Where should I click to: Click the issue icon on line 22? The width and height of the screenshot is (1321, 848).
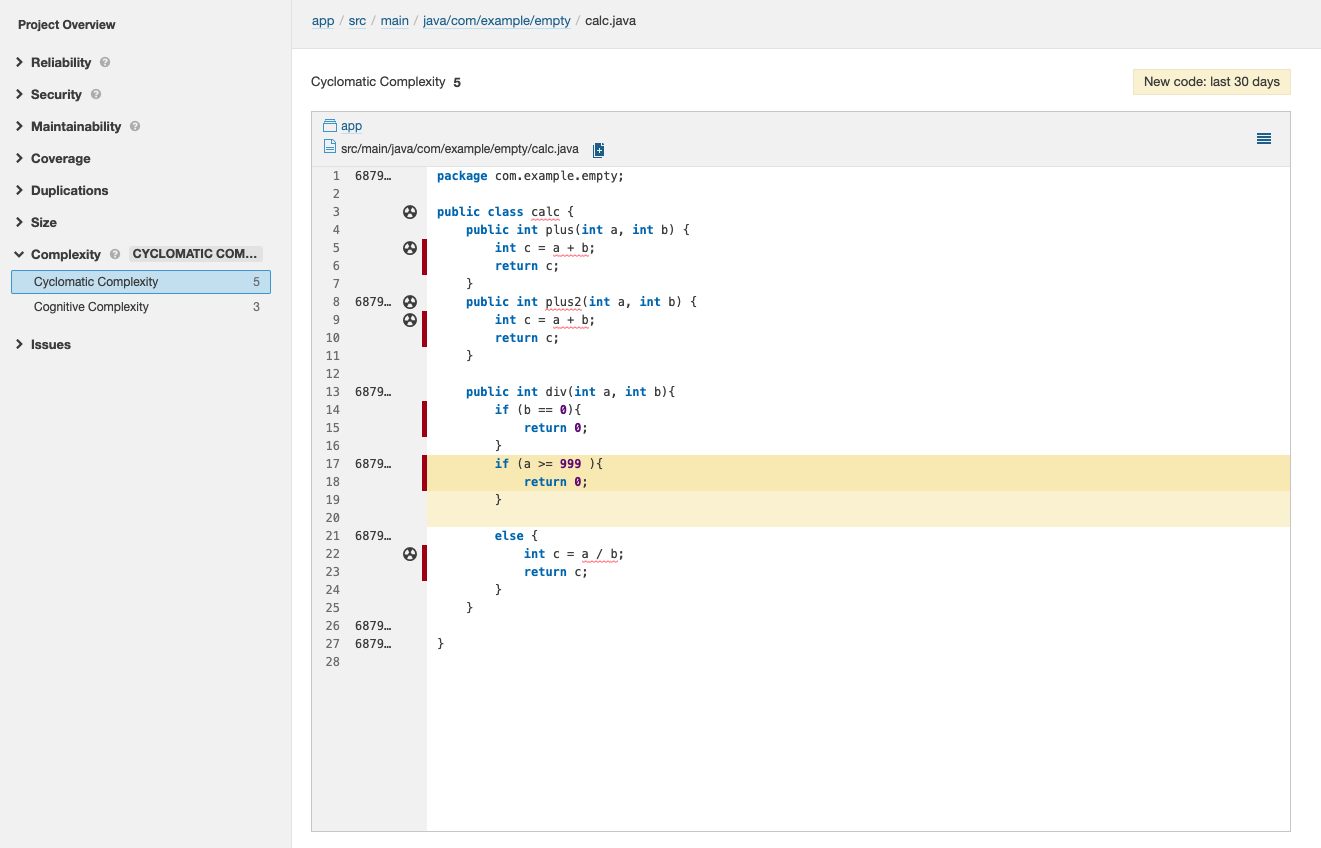pyautogui.click(x=409, y=554)
